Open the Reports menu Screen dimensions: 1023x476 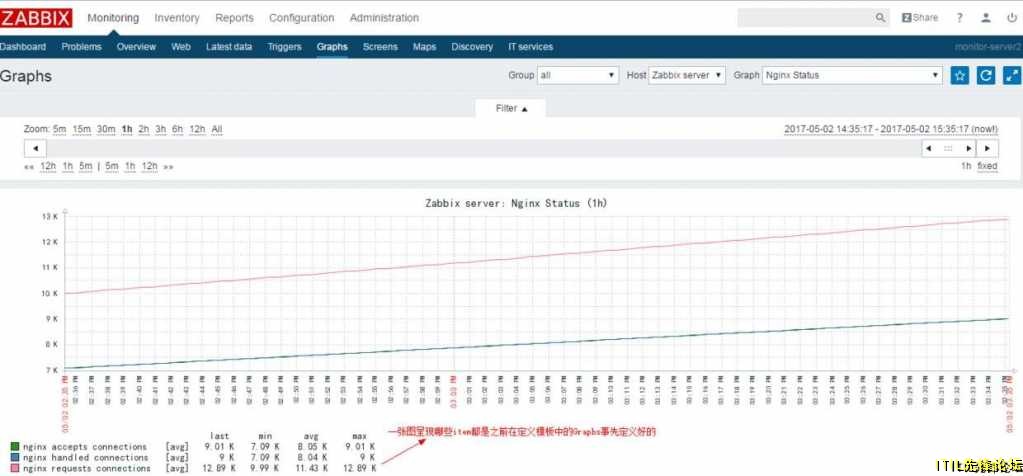[x=234, y=18]
